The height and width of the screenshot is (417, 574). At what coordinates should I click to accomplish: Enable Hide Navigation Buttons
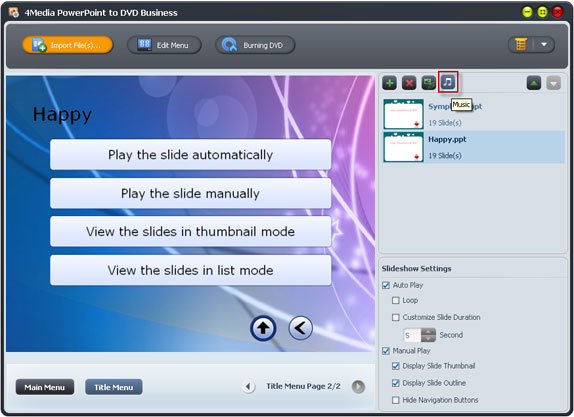point(395,400)
